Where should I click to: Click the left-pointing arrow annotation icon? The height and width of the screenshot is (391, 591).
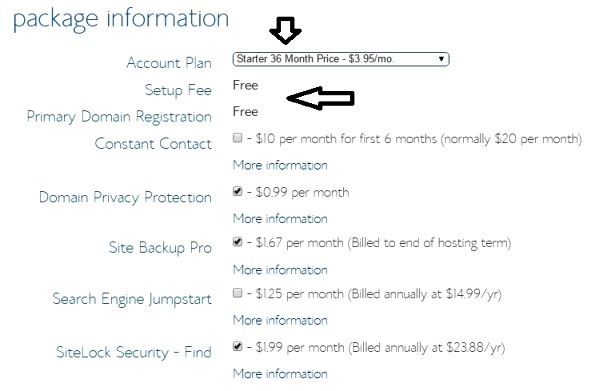pyautogui.click(x=320, y=98)
